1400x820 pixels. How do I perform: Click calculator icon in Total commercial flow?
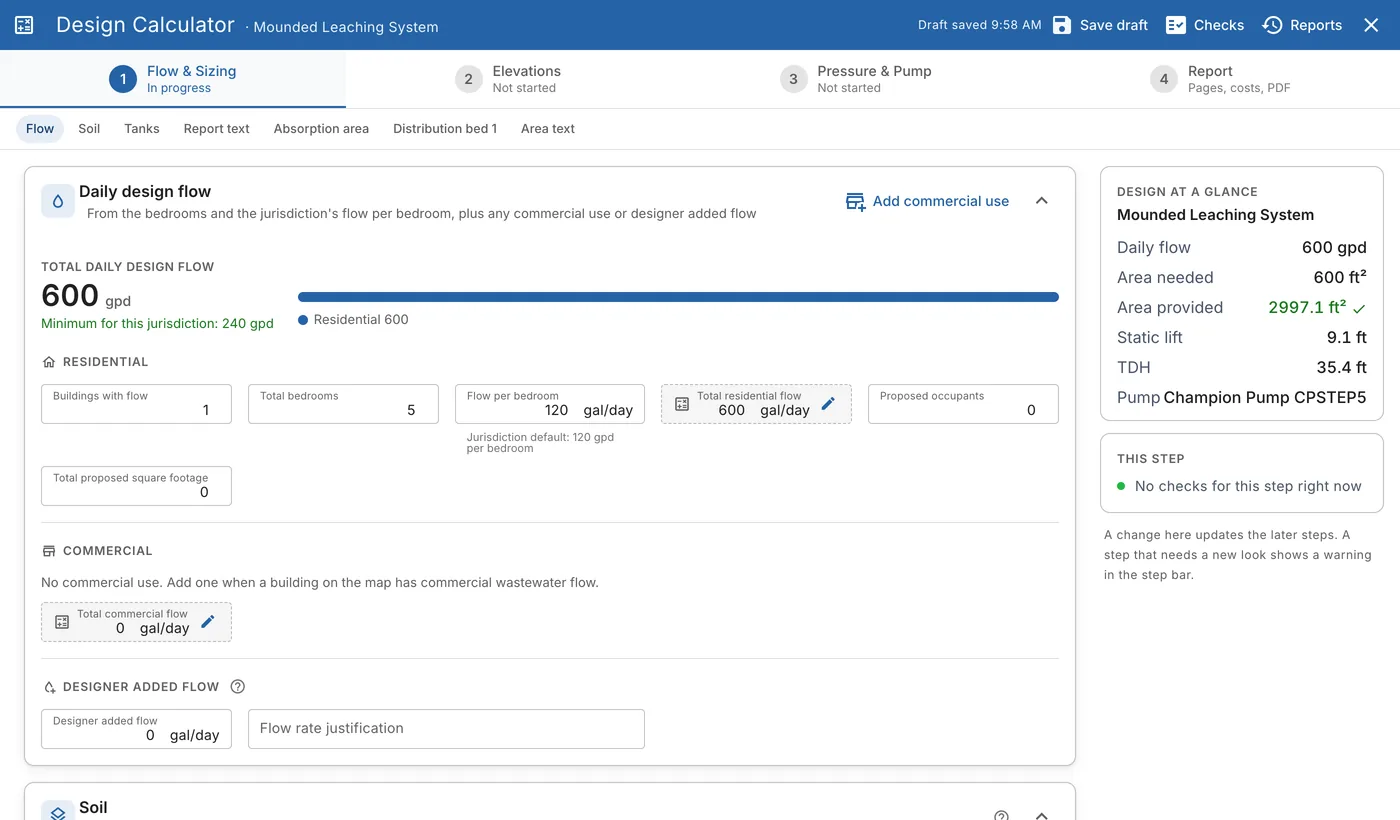click(x=62, y=622)
